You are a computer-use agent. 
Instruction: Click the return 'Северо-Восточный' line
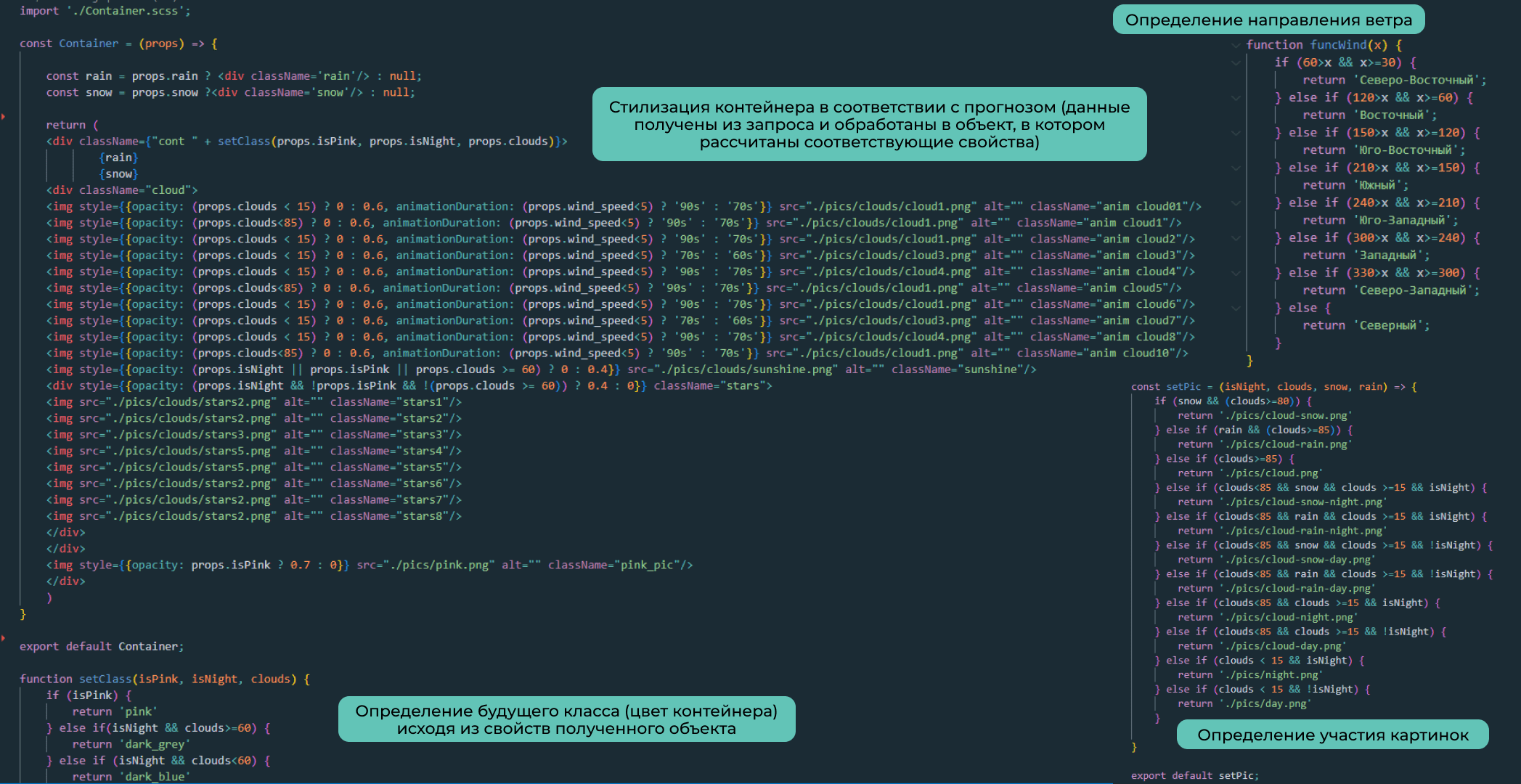(1395, 80)
